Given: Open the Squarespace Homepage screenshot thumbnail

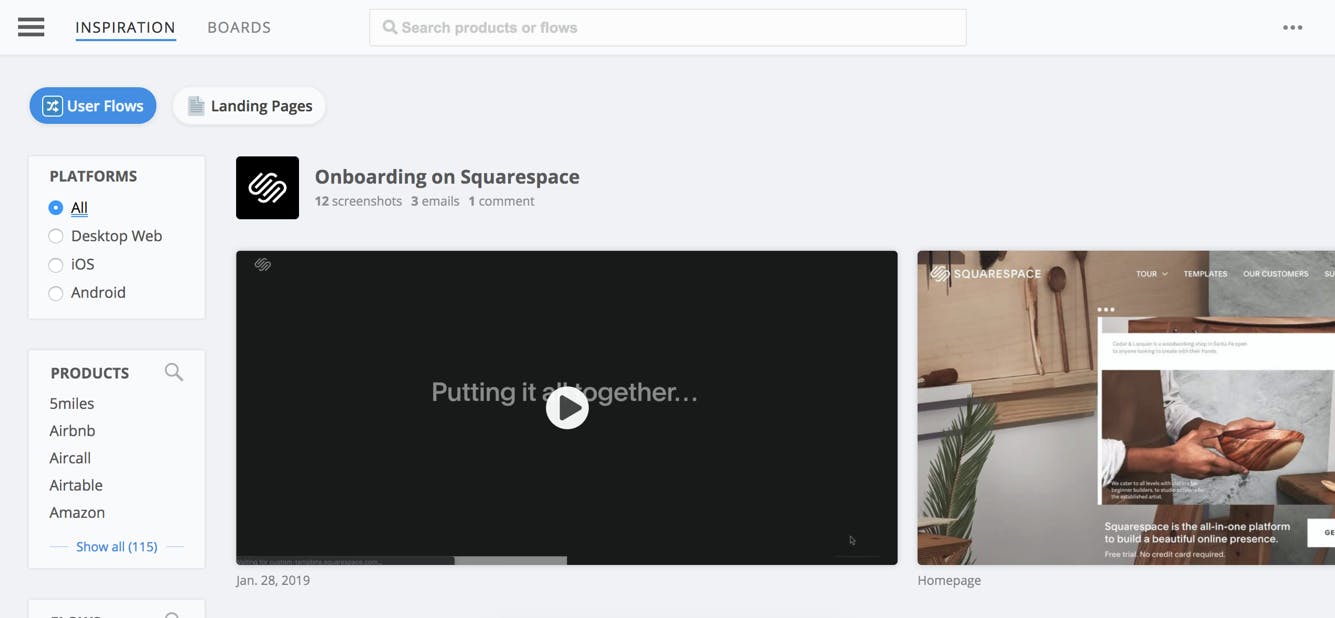Looking at the screenshot, I should (1126, 408).
